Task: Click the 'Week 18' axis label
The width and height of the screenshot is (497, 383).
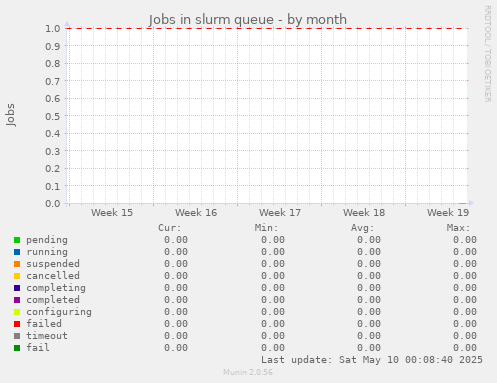Action: point(364,213)
